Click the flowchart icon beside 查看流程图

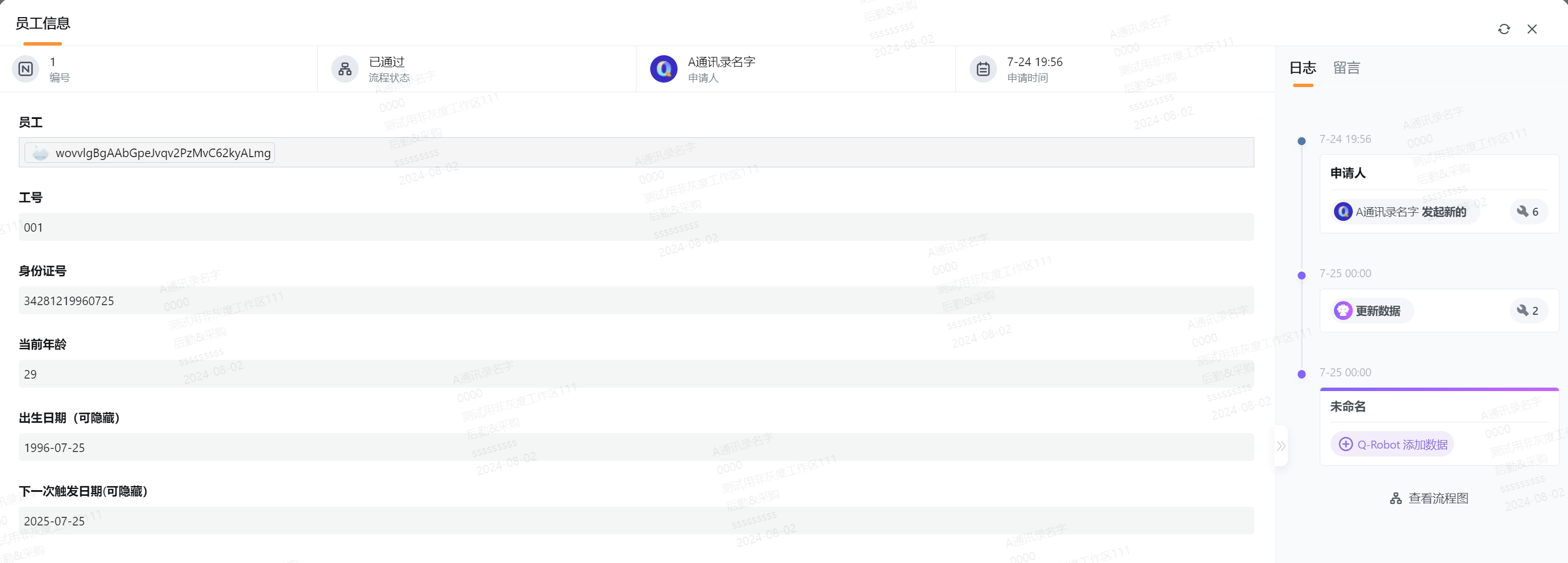point(1395,499)
